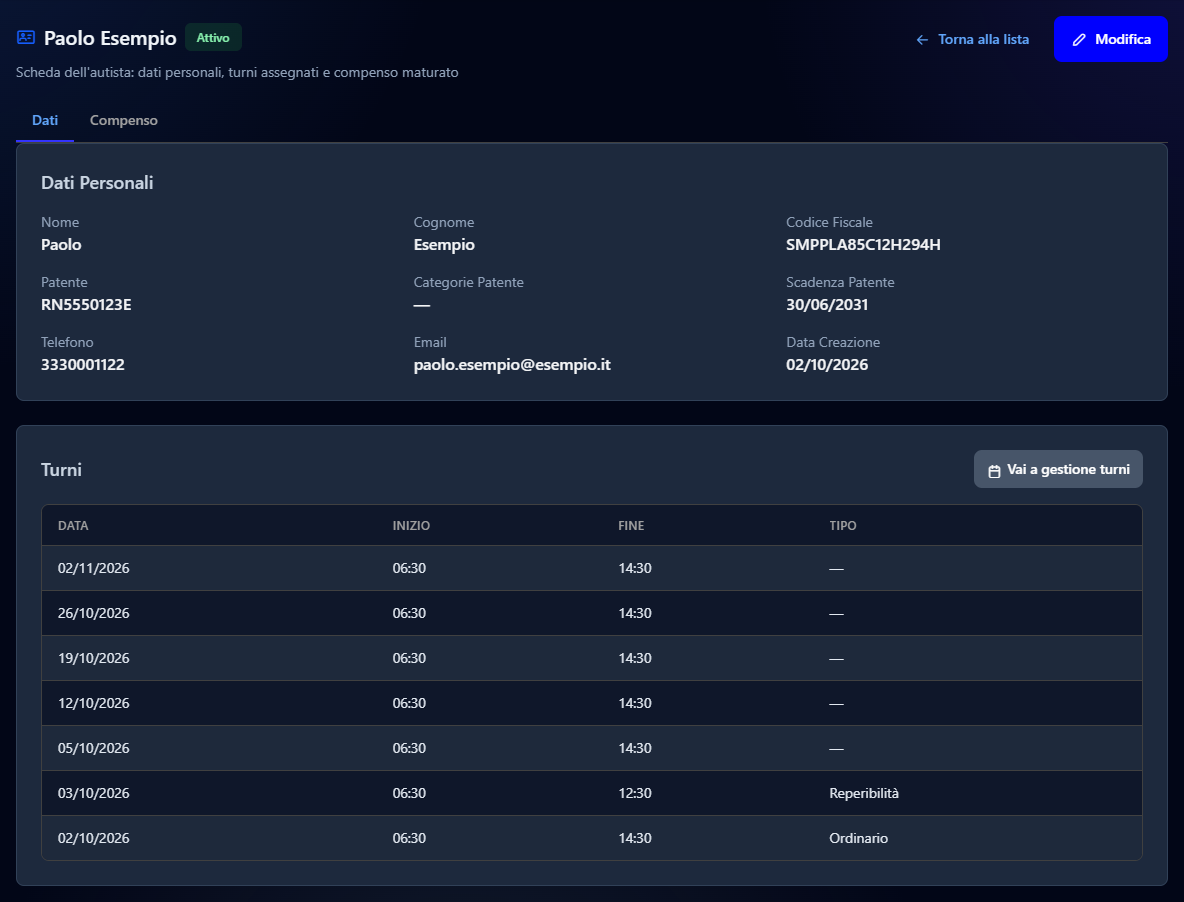Click the email paolo.esempio@esempio.it
The image size is (1184, 902).
(x=512, y=365)
